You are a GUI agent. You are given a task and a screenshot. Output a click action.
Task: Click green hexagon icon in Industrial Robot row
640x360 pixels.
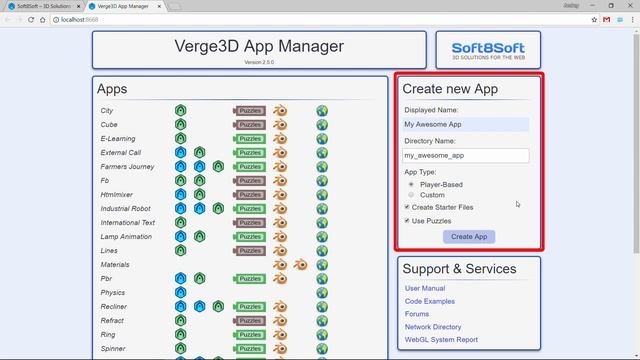pos(218,208)
